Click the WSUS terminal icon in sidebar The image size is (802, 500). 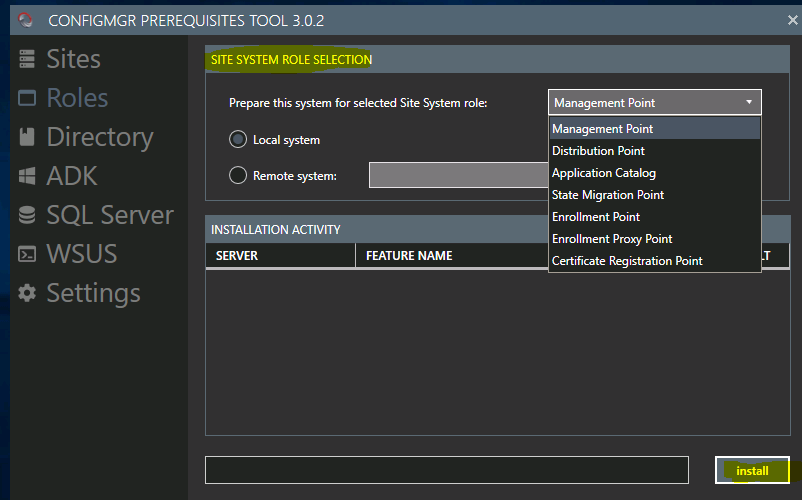pos(27,254)
